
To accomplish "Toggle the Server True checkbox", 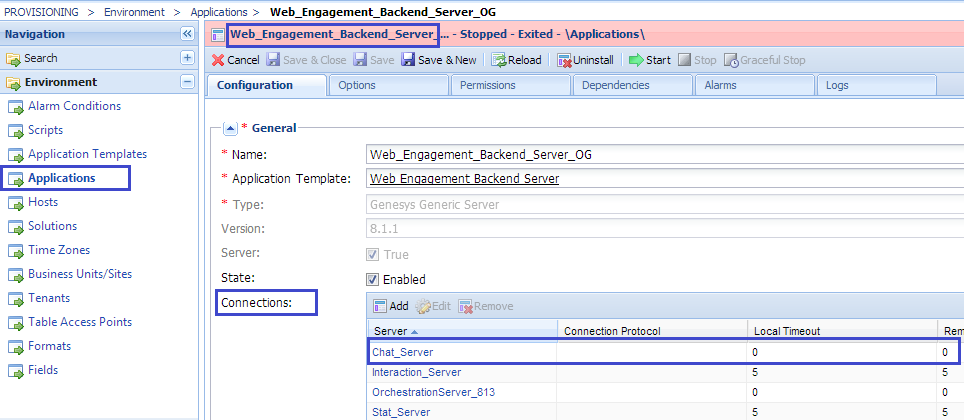I will coord(374,255).
